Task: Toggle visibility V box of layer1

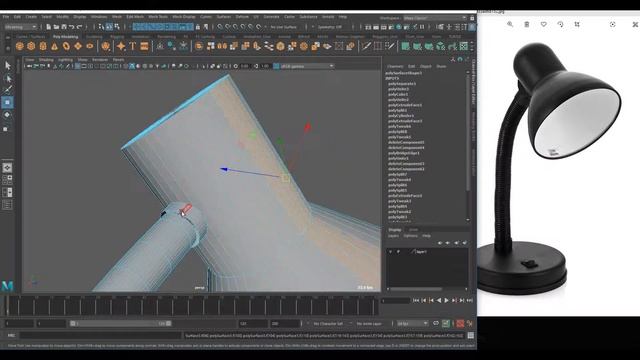Action: 391,252
